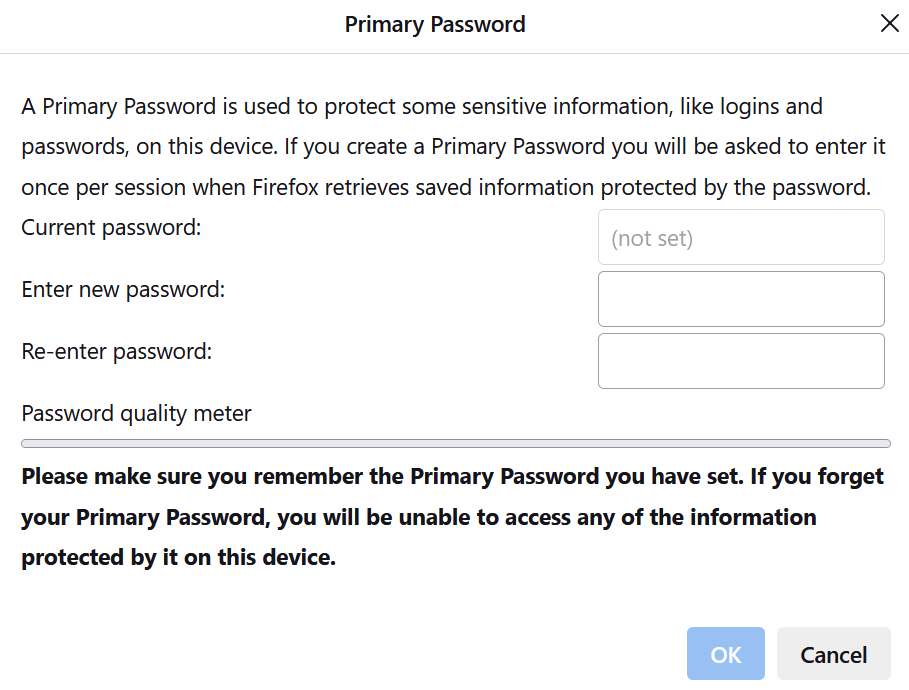Screen dimensions: 909x690
Task: Click the Primary Password dialog title
Action: point(435,25)
